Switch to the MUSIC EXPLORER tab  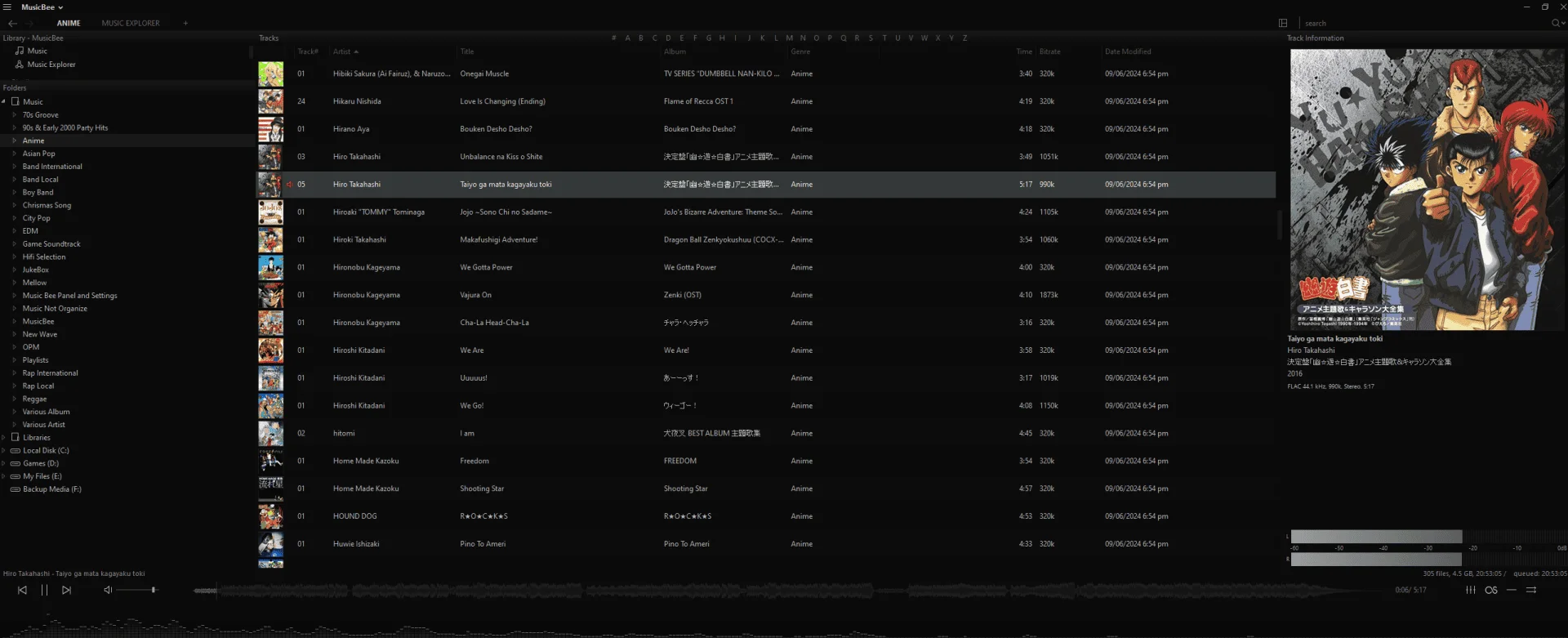[x=131, y=23]
